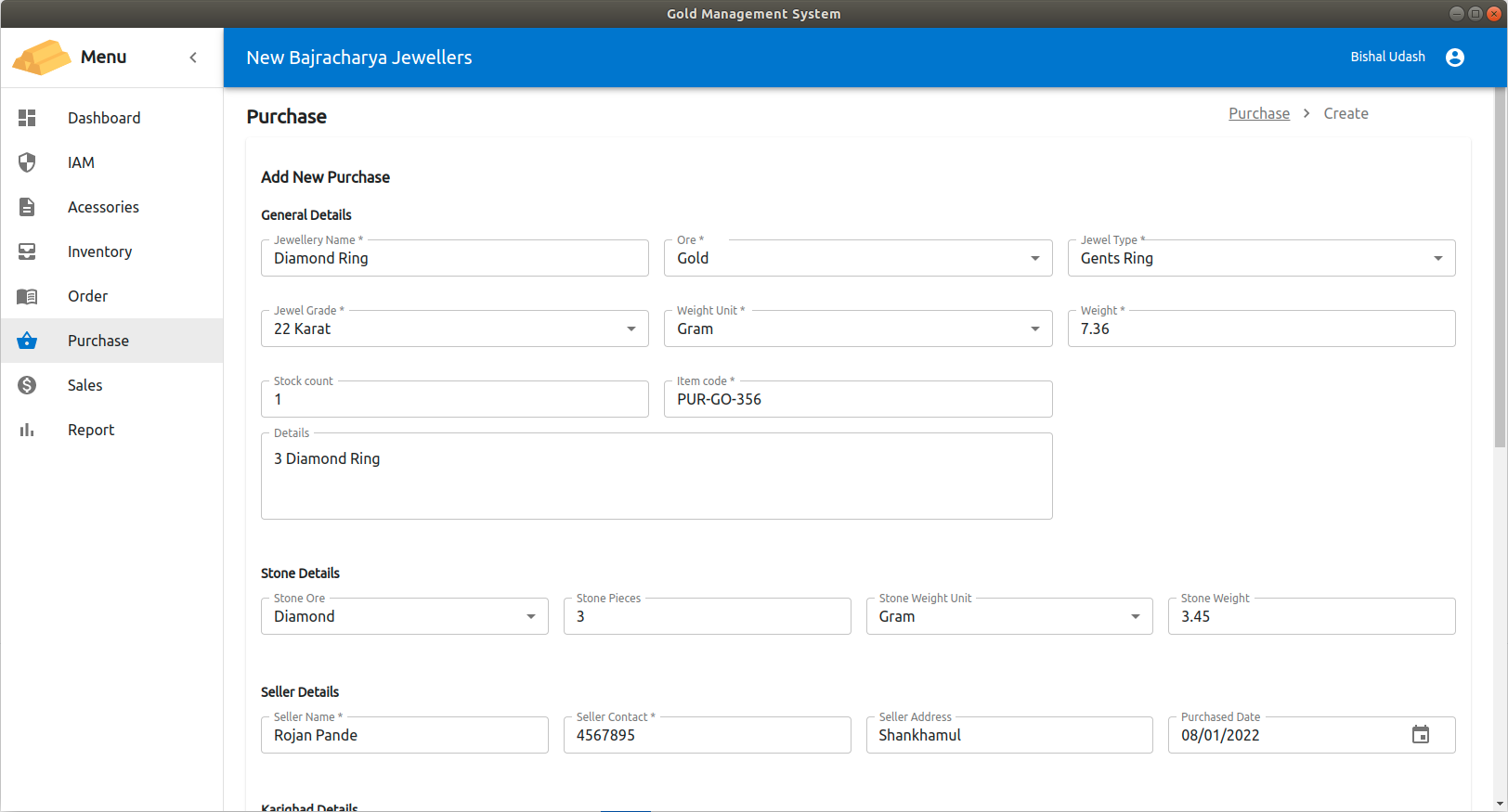
Task: Open the Order menu item
Action: pyautogui.click(x=111, y=296)
